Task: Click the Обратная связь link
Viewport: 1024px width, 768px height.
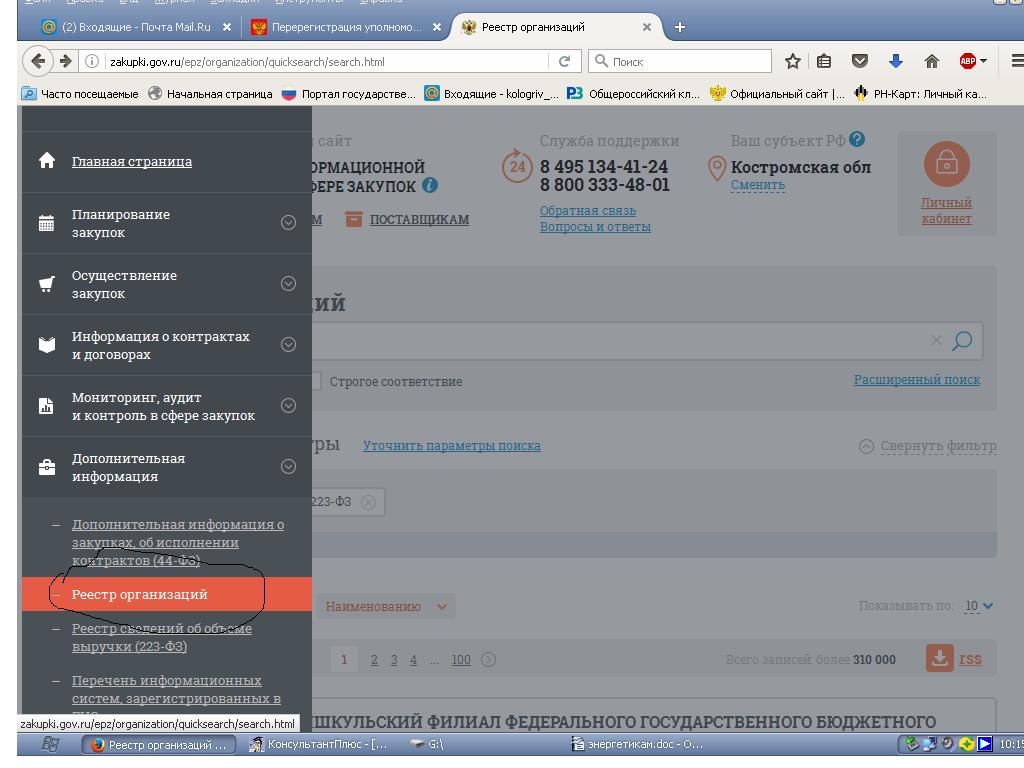Action: point(587,211)
